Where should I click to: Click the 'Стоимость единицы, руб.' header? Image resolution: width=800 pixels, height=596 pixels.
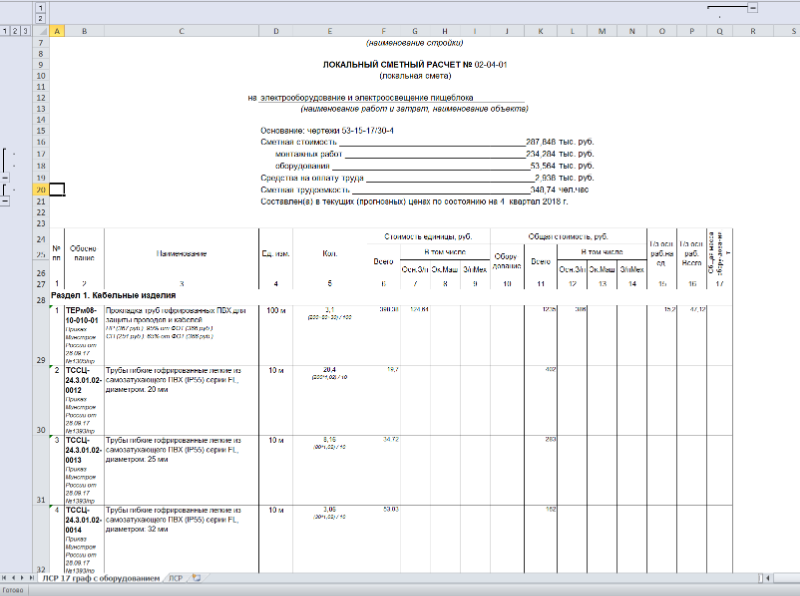pyautogui.click(x=428, y=237)
